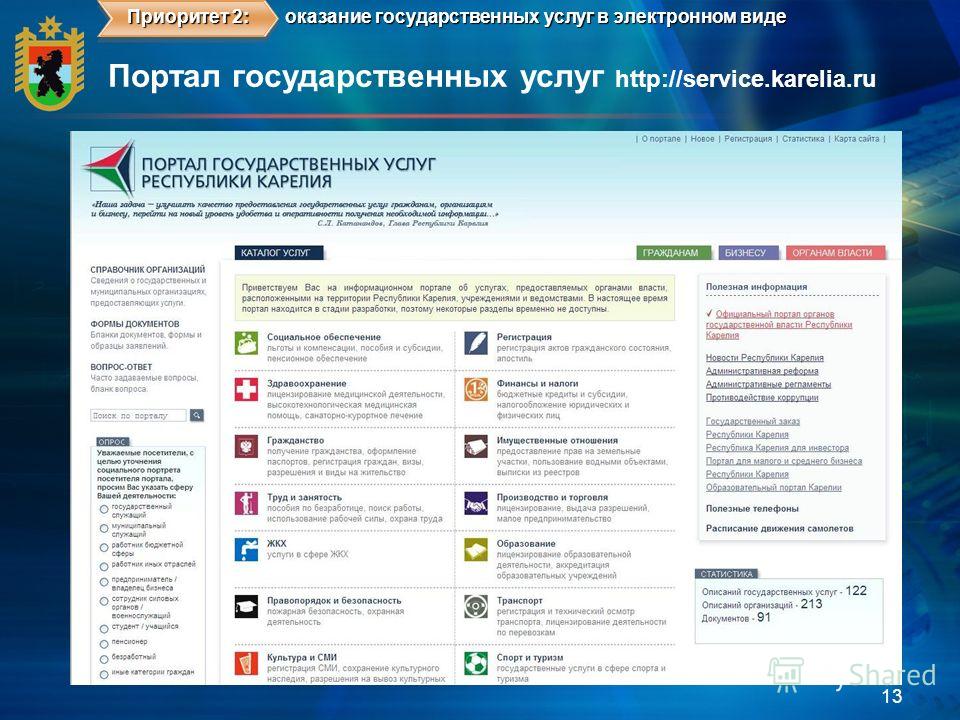
Task: Open the Труд и занятость category title
Action: pyautogui.click(x=304, y=497)
